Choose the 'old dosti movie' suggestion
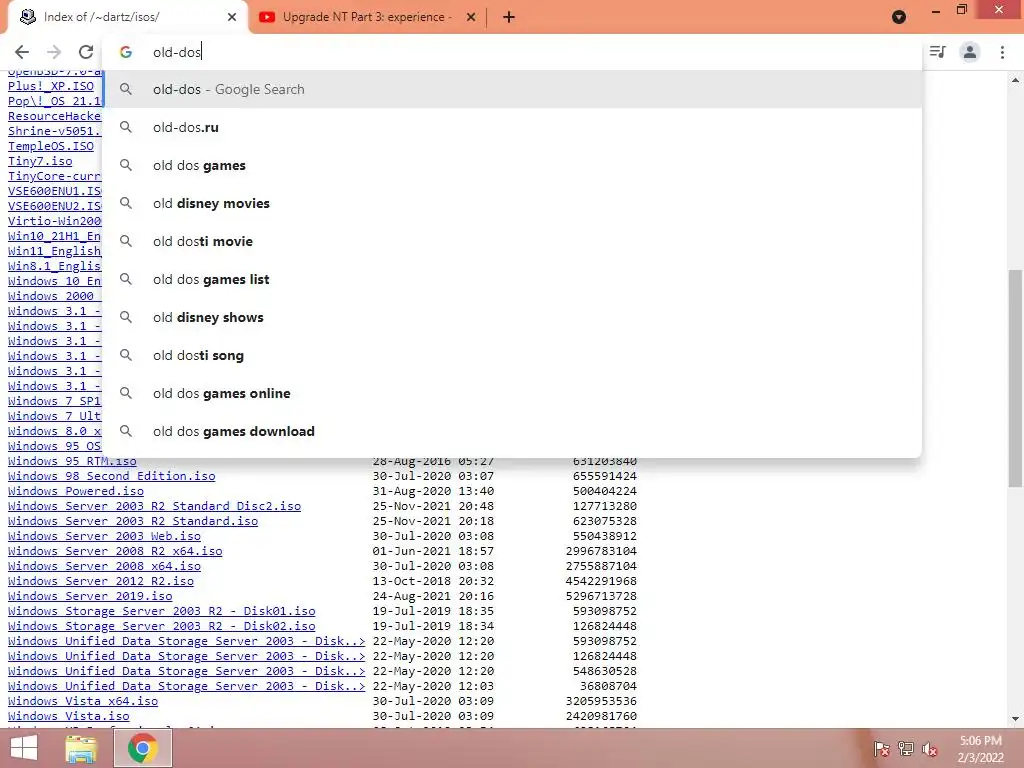The width and height of the screenshot is (1024, 768). [513, 241]
